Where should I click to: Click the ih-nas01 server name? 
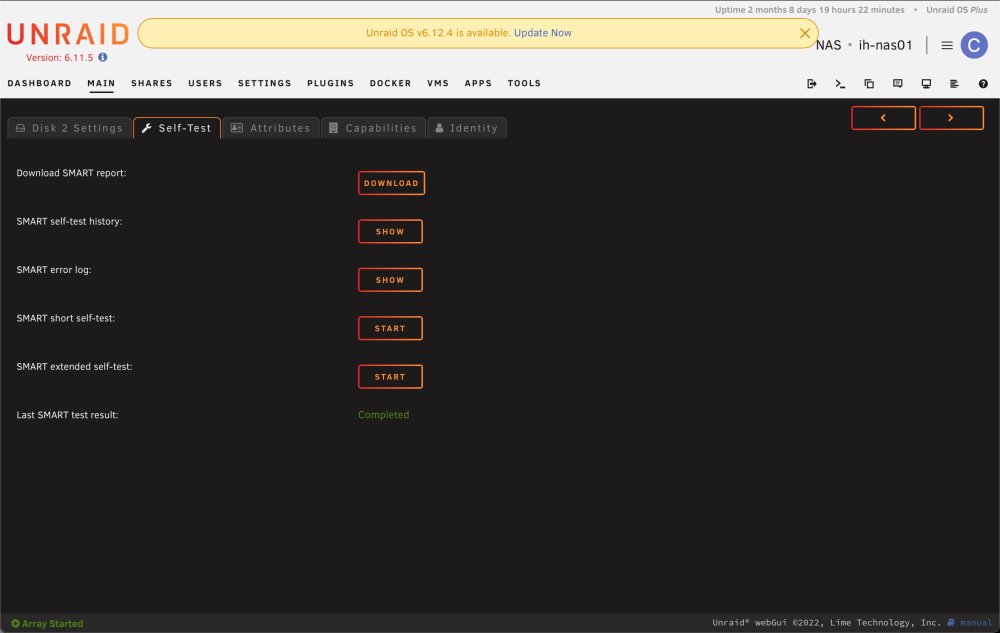pos(885,45)
